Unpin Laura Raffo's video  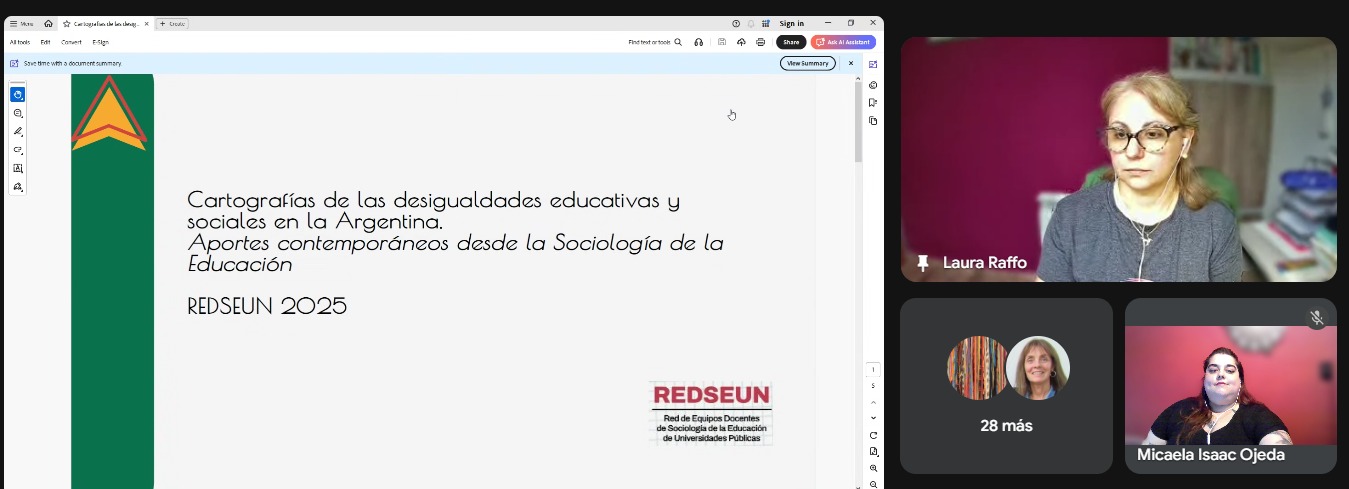(922, 263)
